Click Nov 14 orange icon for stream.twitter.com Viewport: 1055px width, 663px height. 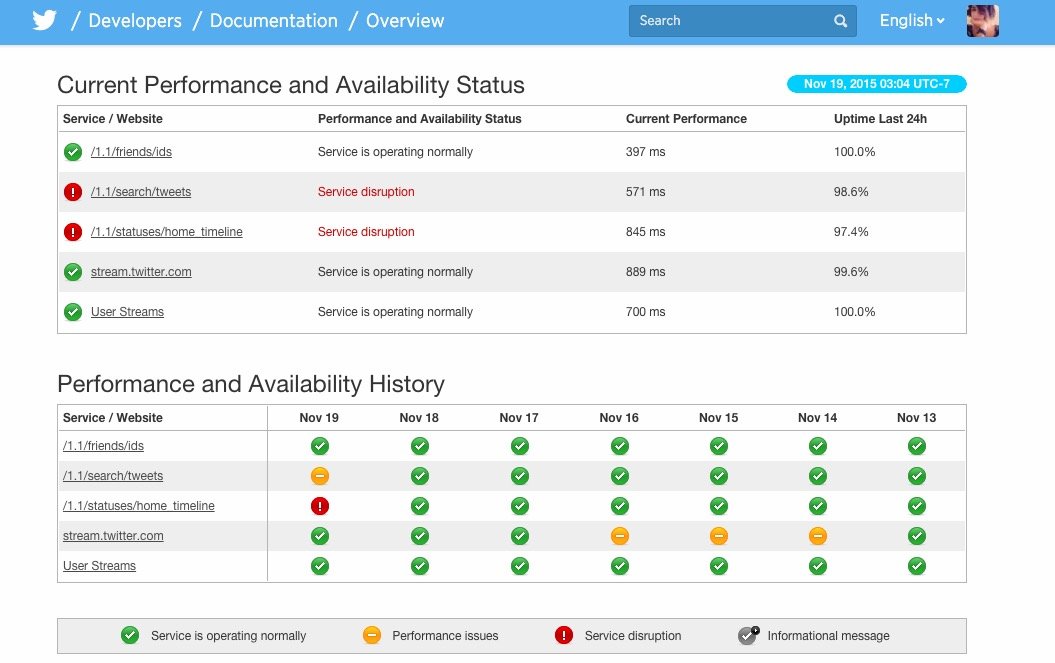tap(818, 536)
